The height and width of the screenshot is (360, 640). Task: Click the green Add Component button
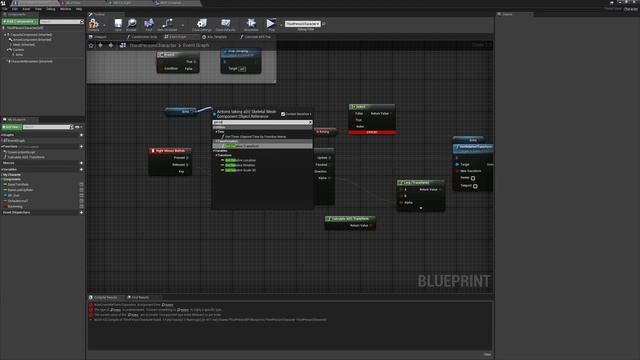20,22
